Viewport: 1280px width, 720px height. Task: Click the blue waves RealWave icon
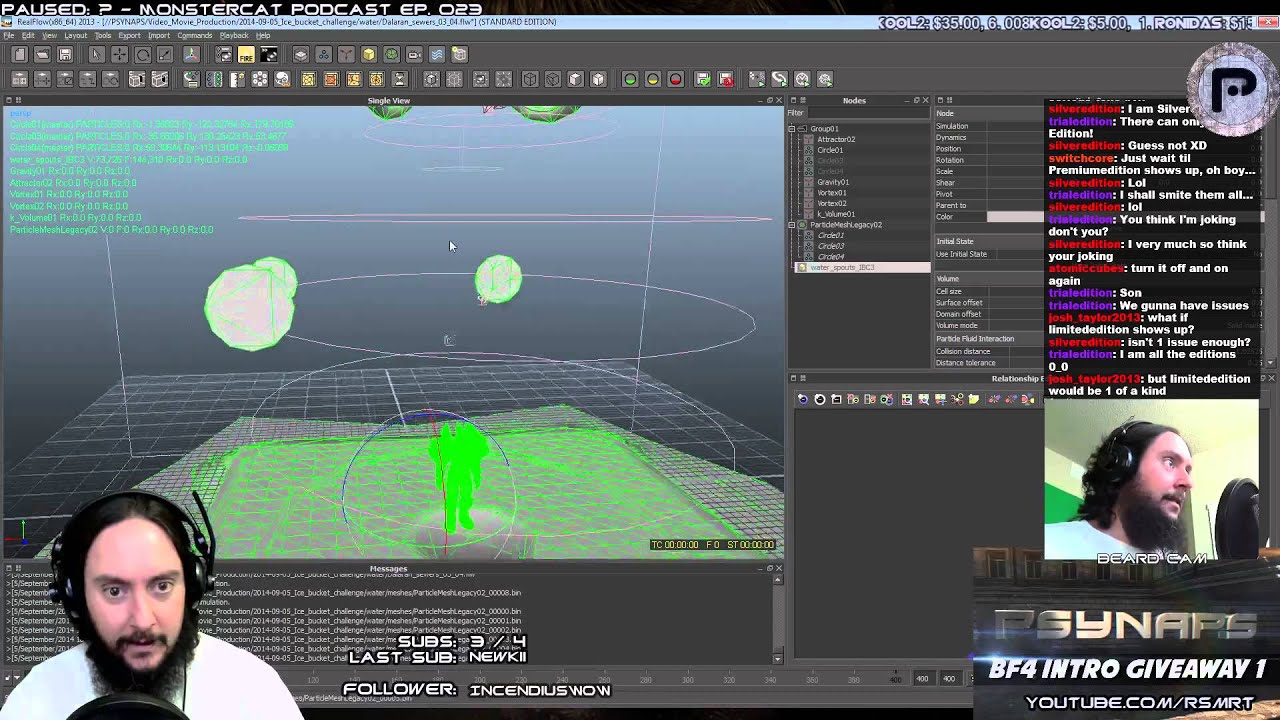pyautogui.click(x=437, y=55)
